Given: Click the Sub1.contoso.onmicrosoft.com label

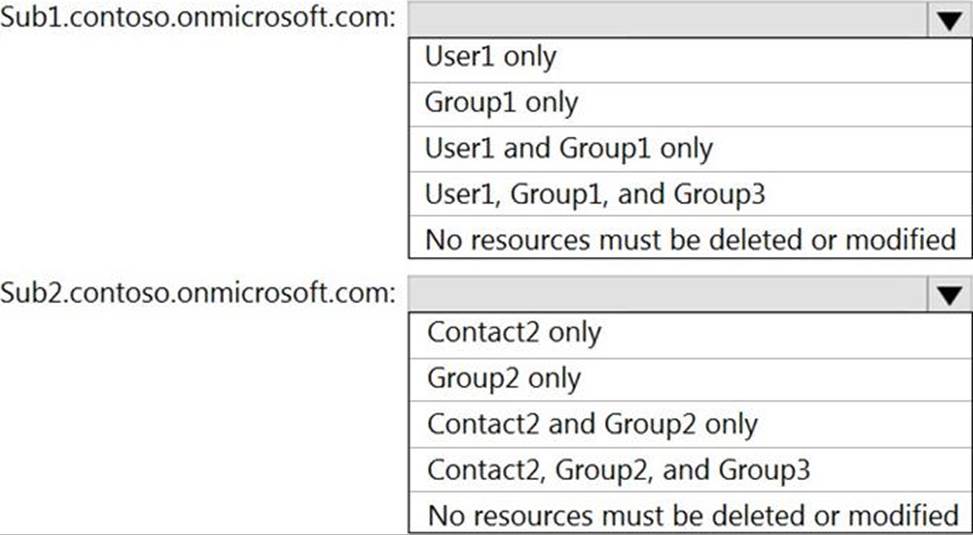Looking at the screenshot, I should (198, 18).
